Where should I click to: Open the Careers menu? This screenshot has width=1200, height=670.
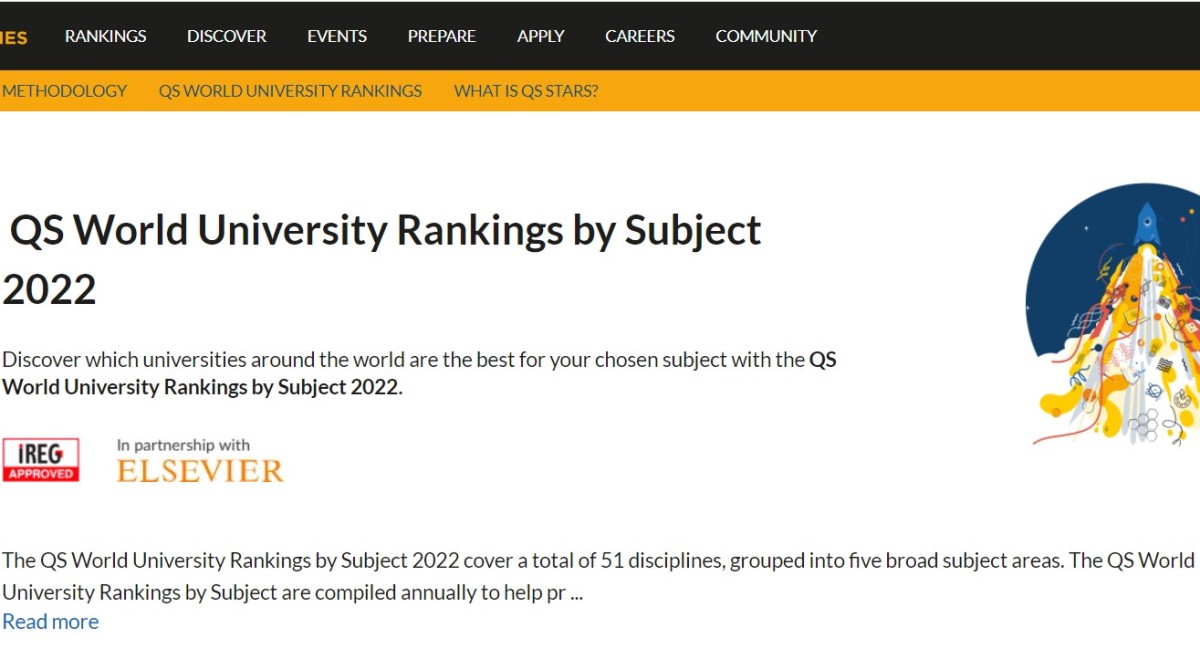point(640,36)
